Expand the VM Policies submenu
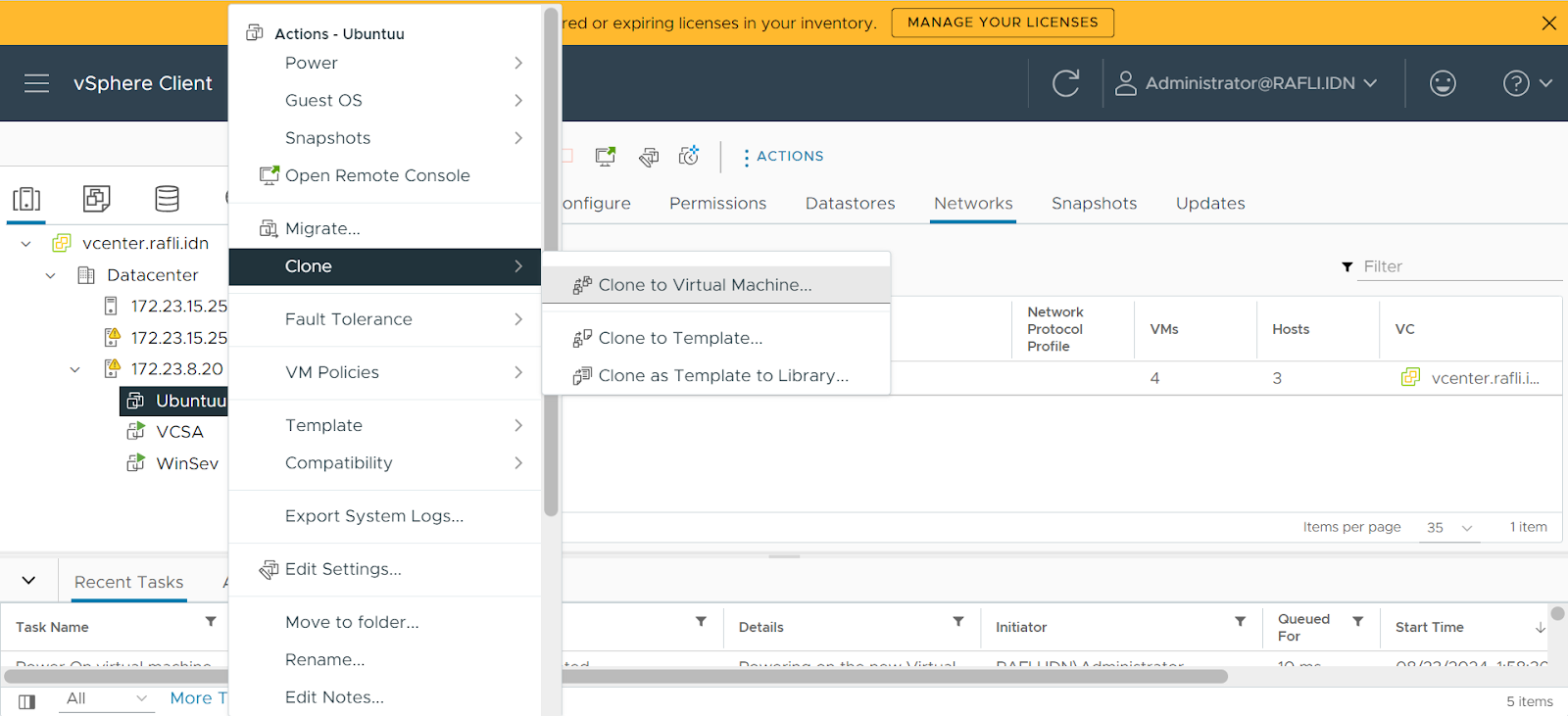The height and width of the screenshot is (716, 1568). (x=384, y=372)
